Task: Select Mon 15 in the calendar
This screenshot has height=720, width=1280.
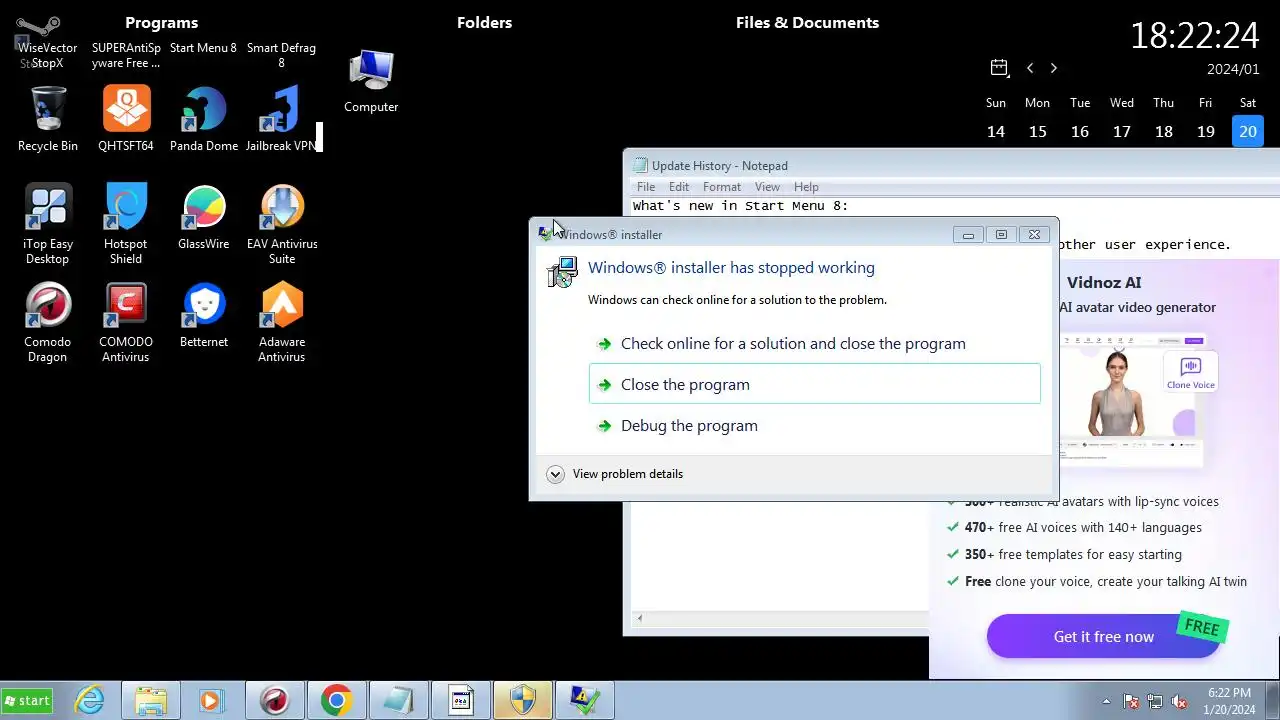Action: point(1038,131)
